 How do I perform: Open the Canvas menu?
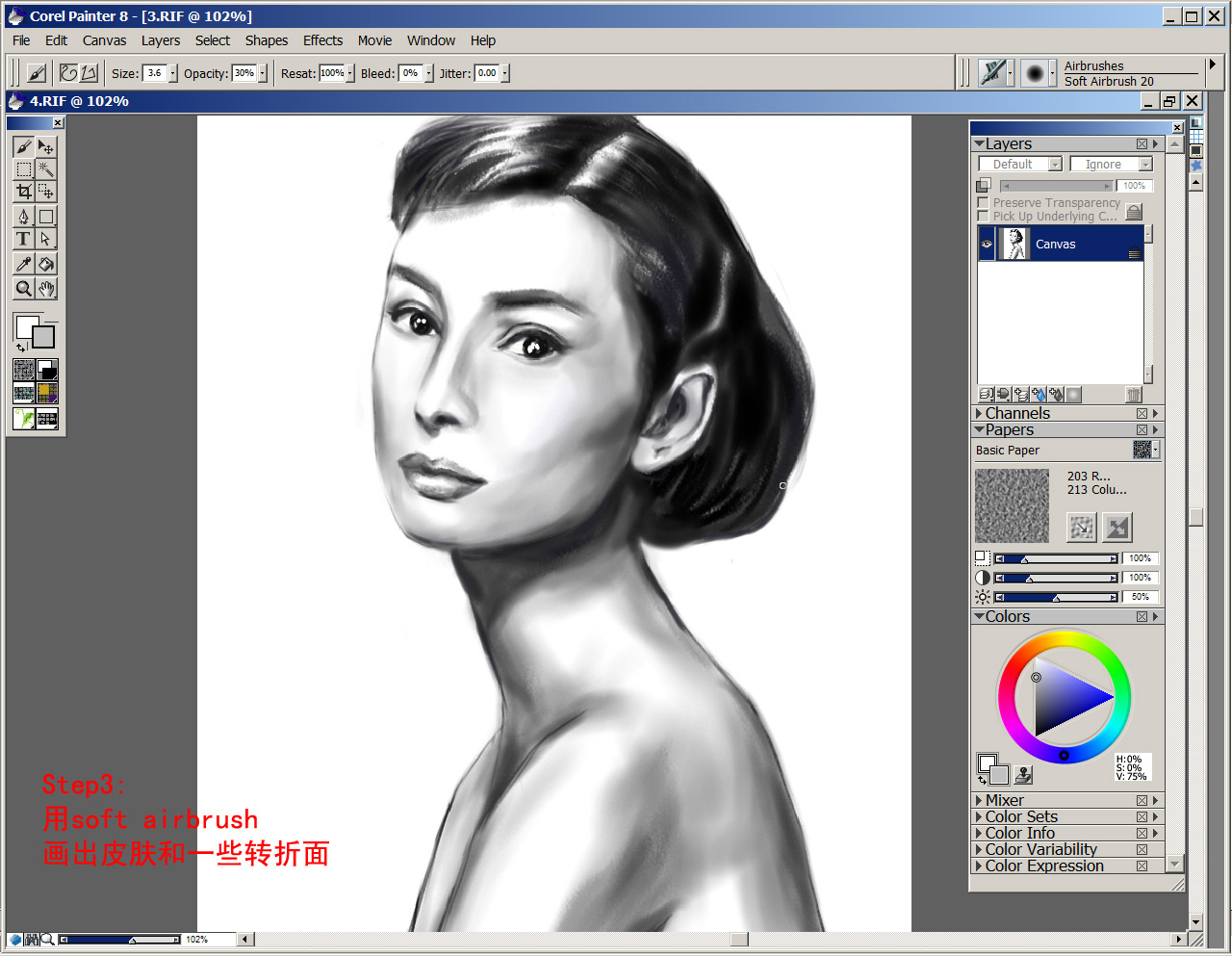pos(104,40)
